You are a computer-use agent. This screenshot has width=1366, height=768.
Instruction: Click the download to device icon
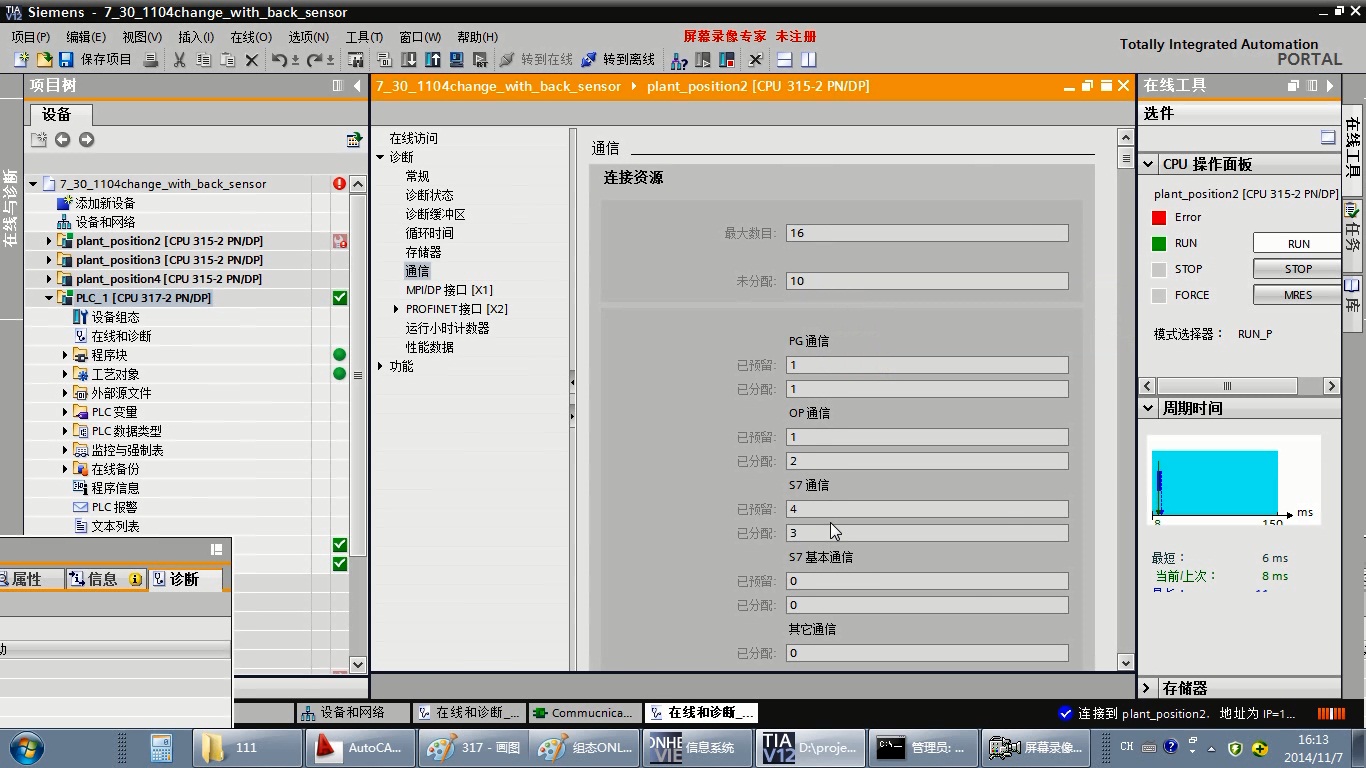click(409, 60)
